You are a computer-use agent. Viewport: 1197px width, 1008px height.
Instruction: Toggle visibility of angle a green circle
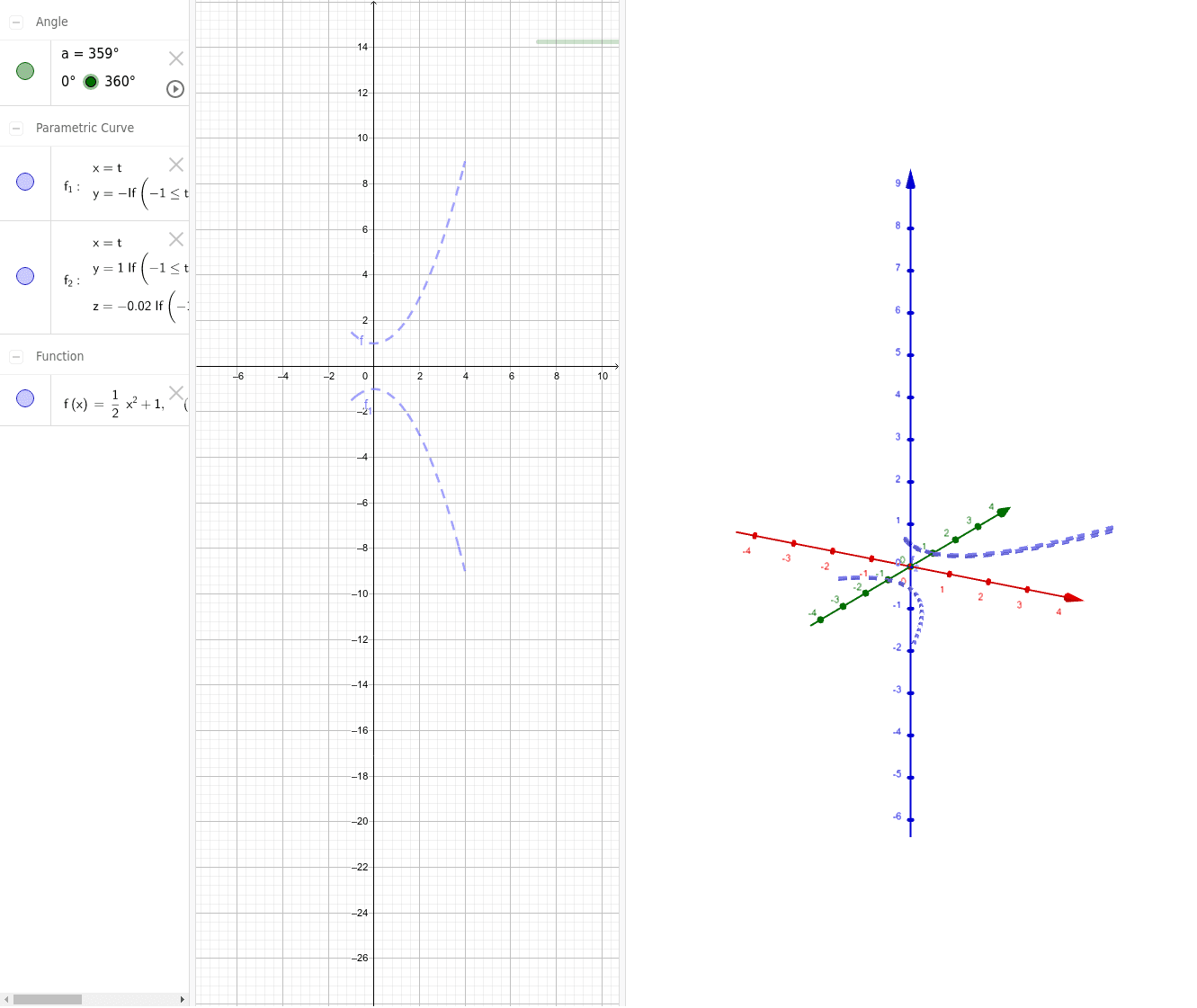click(x=24, y=69)
